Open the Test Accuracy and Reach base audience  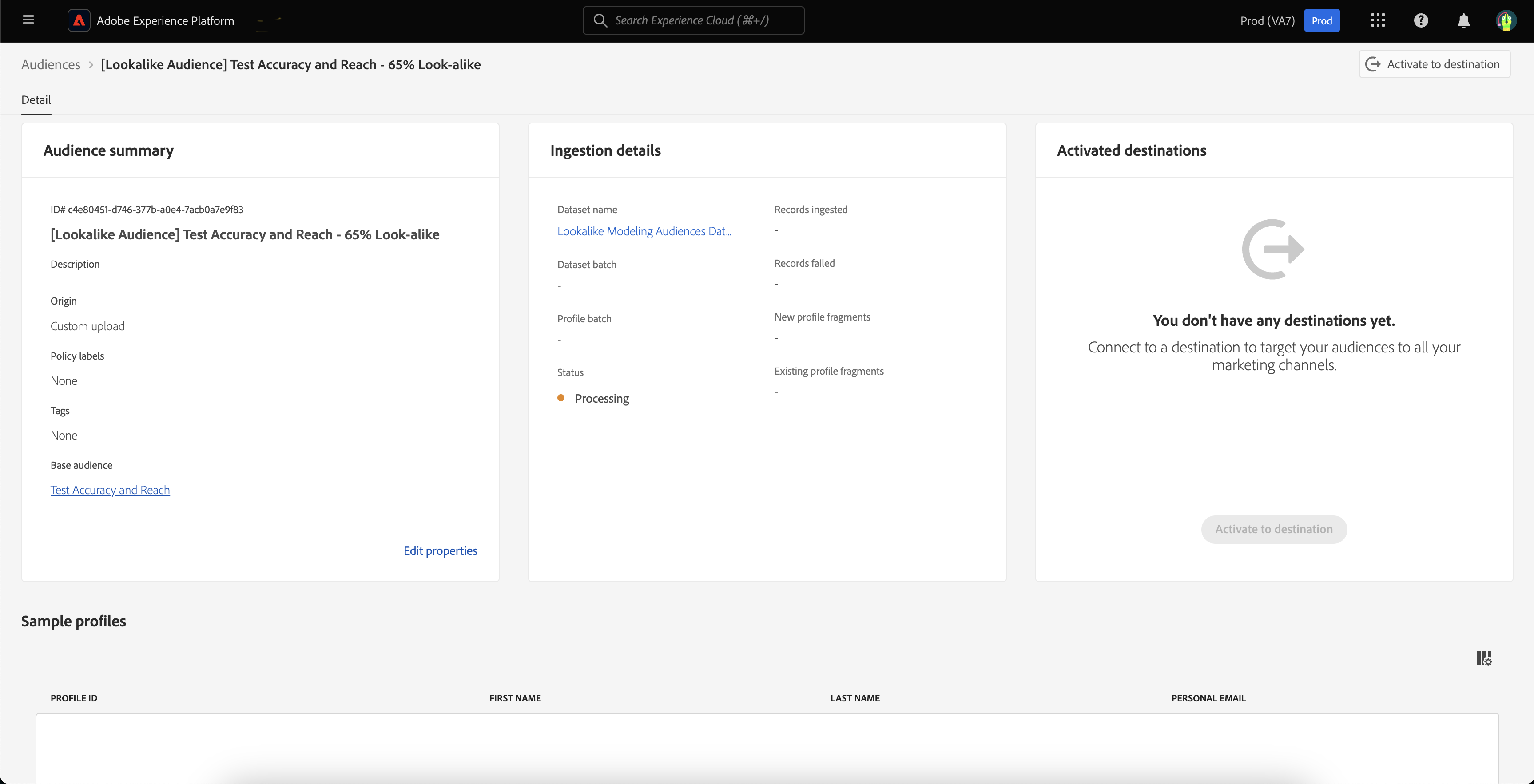click(x=110, y=490)
